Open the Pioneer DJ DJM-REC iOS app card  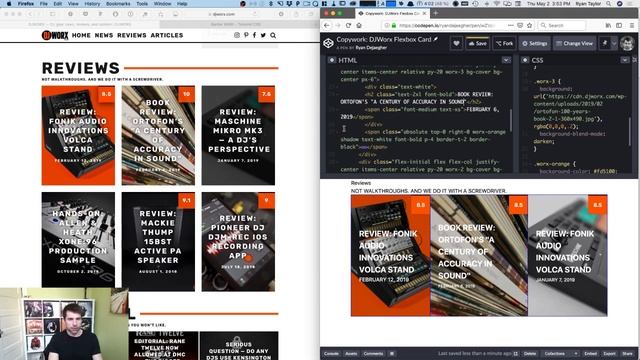pyautogui.click(x=238, y=242)
